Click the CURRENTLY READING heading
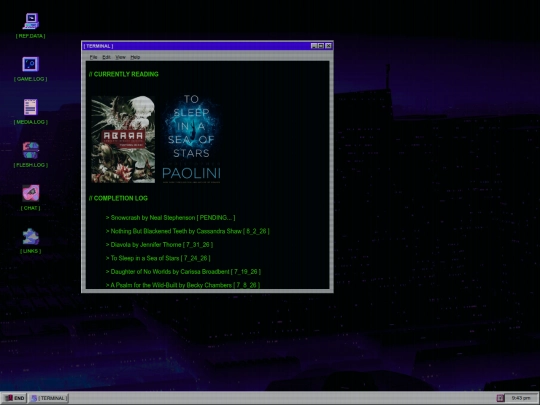The image size is (540, 405). [x=124, y=74]
